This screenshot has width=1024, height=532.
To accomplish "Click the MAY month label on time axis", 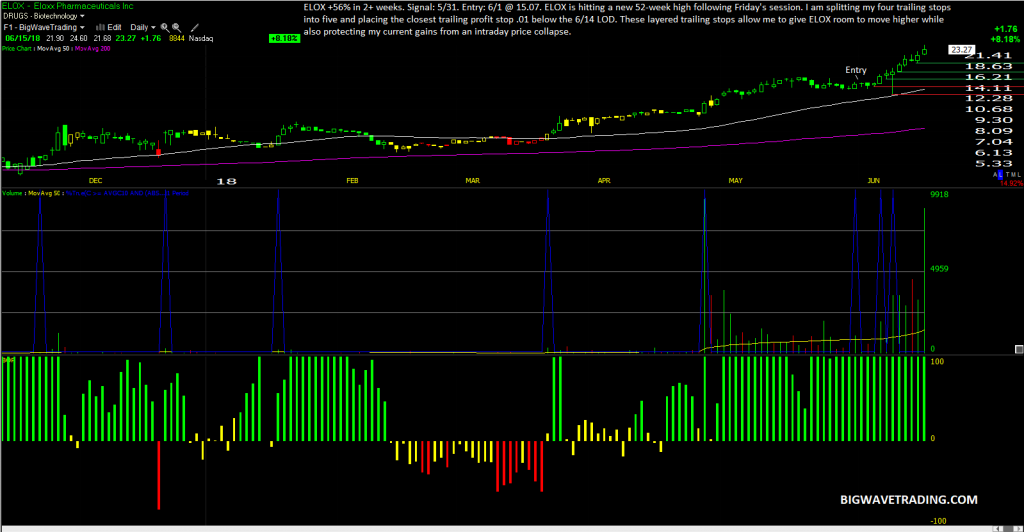I will [x=735, y=180].
